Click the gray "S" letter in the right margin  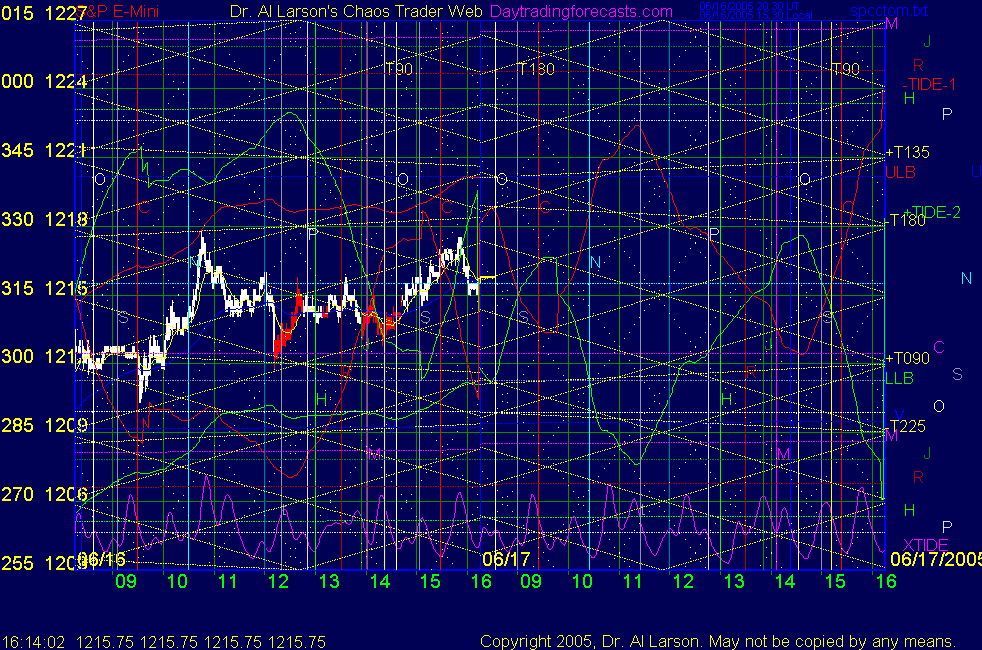[x=957, y=374]
